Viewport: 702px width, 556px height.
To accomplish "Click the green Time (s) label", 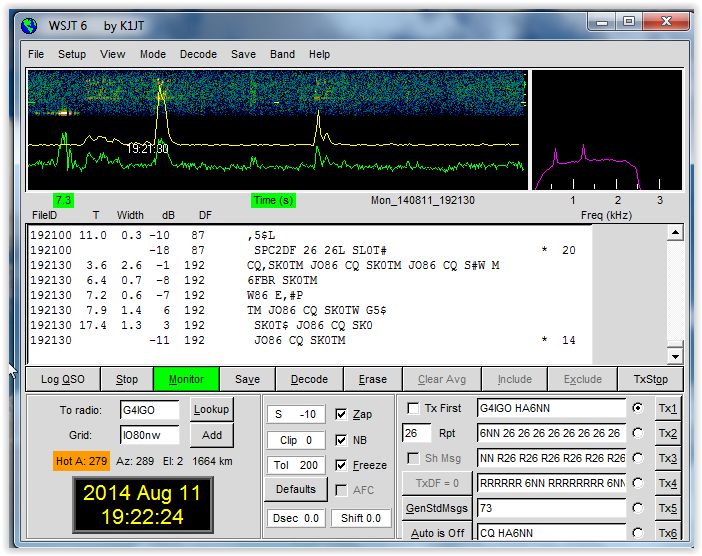I will pos(273,200).
